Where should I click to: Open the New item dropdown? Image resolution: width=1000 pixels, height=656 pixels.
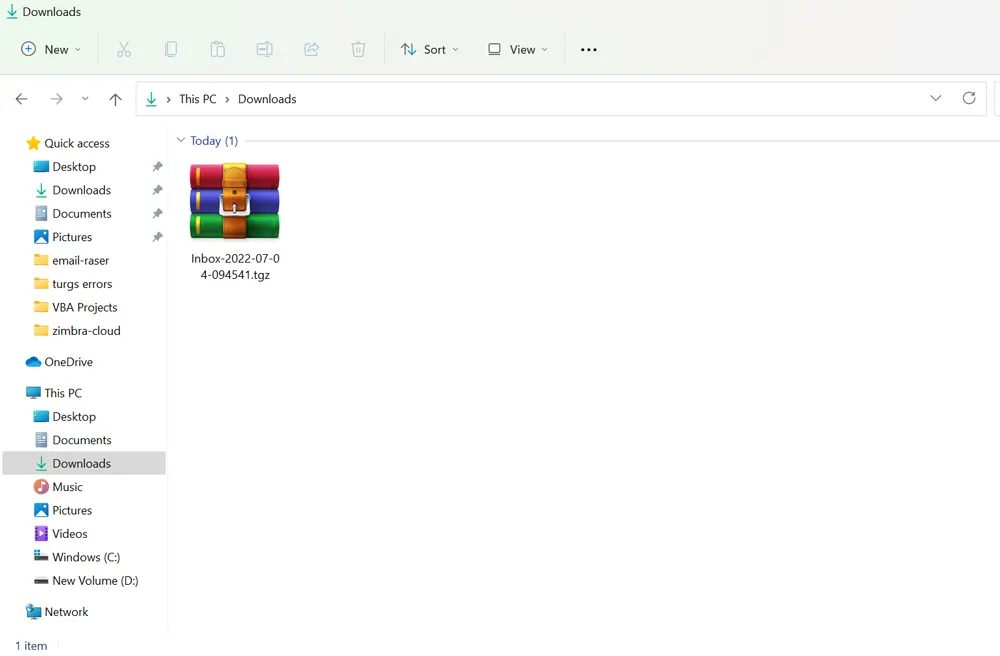tap(51, 49)
